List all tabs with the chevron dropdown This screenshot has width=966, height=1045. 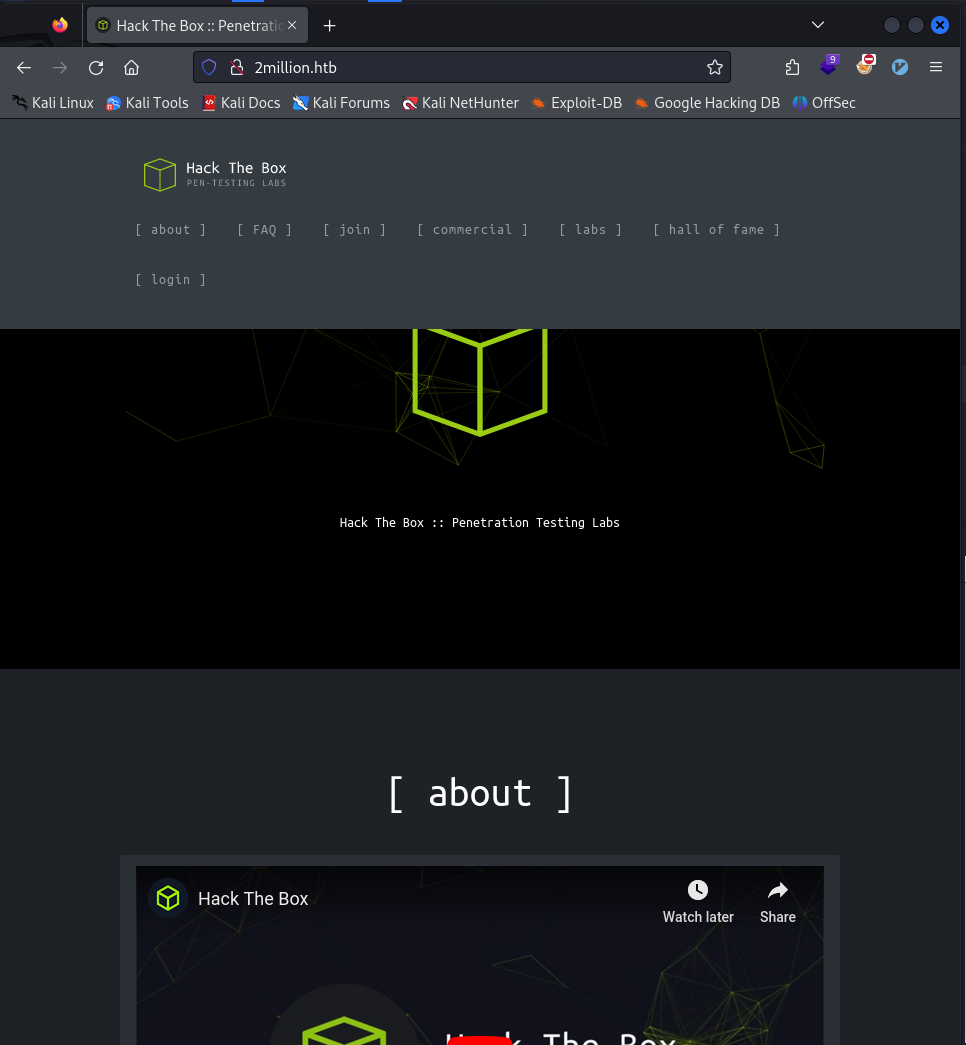tap(818, 25)
